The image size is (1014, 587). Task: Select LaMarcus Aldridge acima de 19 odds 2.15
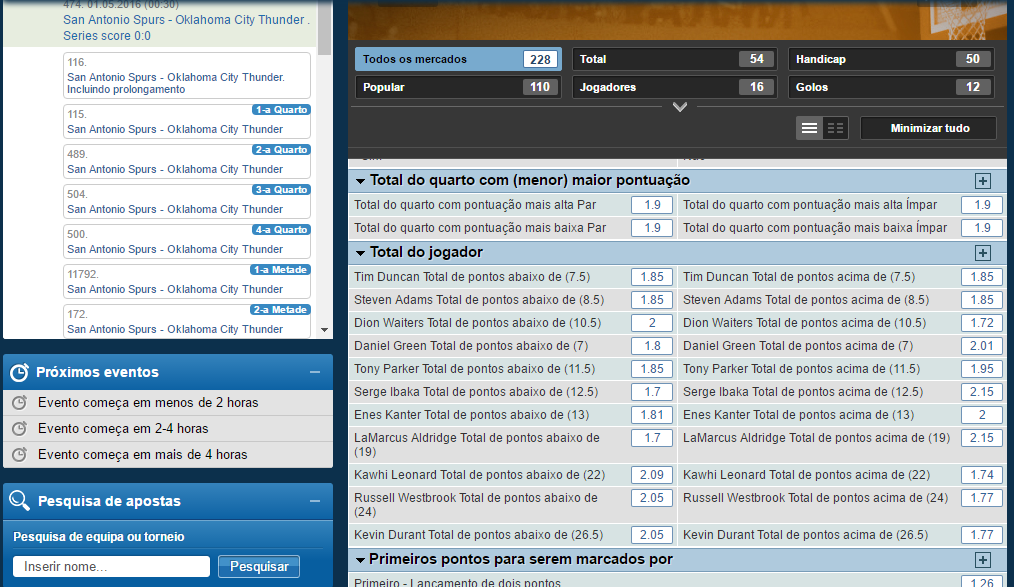tap(982, 438)
